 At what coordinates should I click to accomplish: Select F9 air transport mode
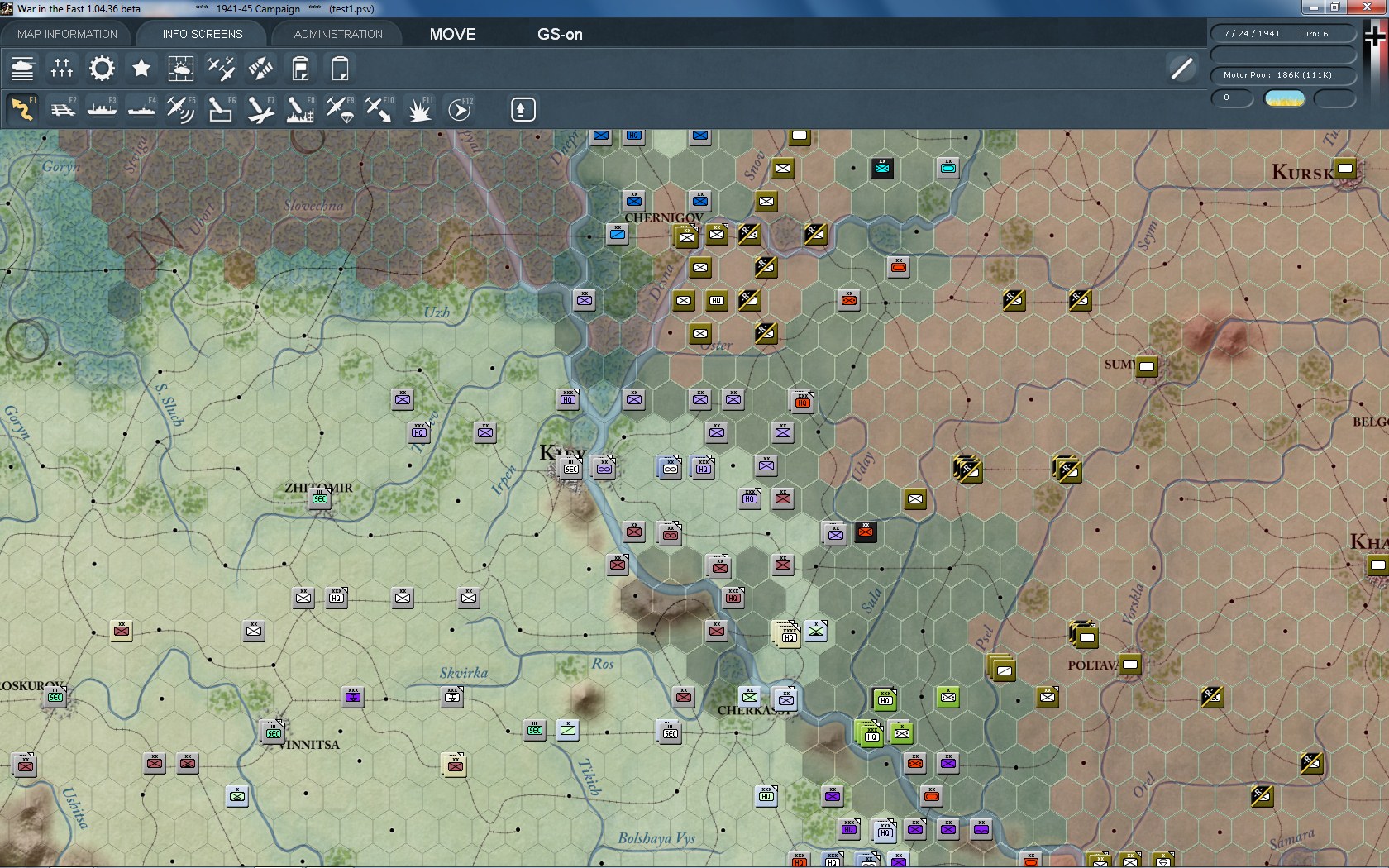[x=340, y=109]
